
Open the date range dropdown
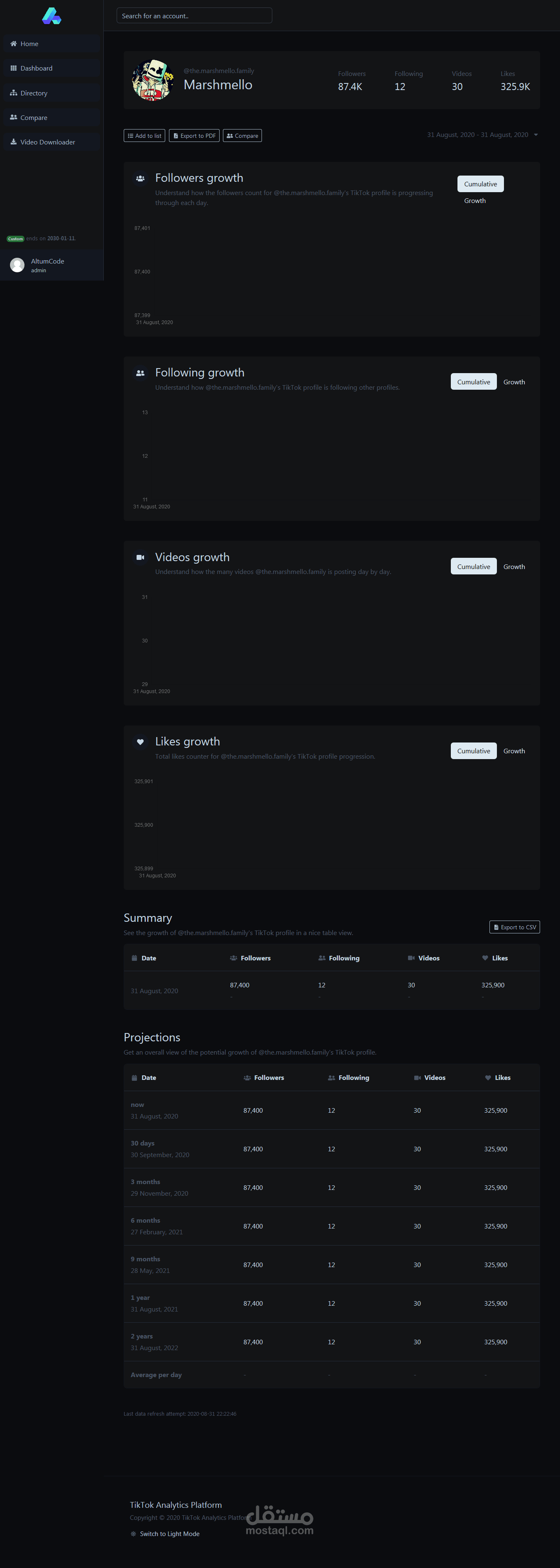pos(482,135)
